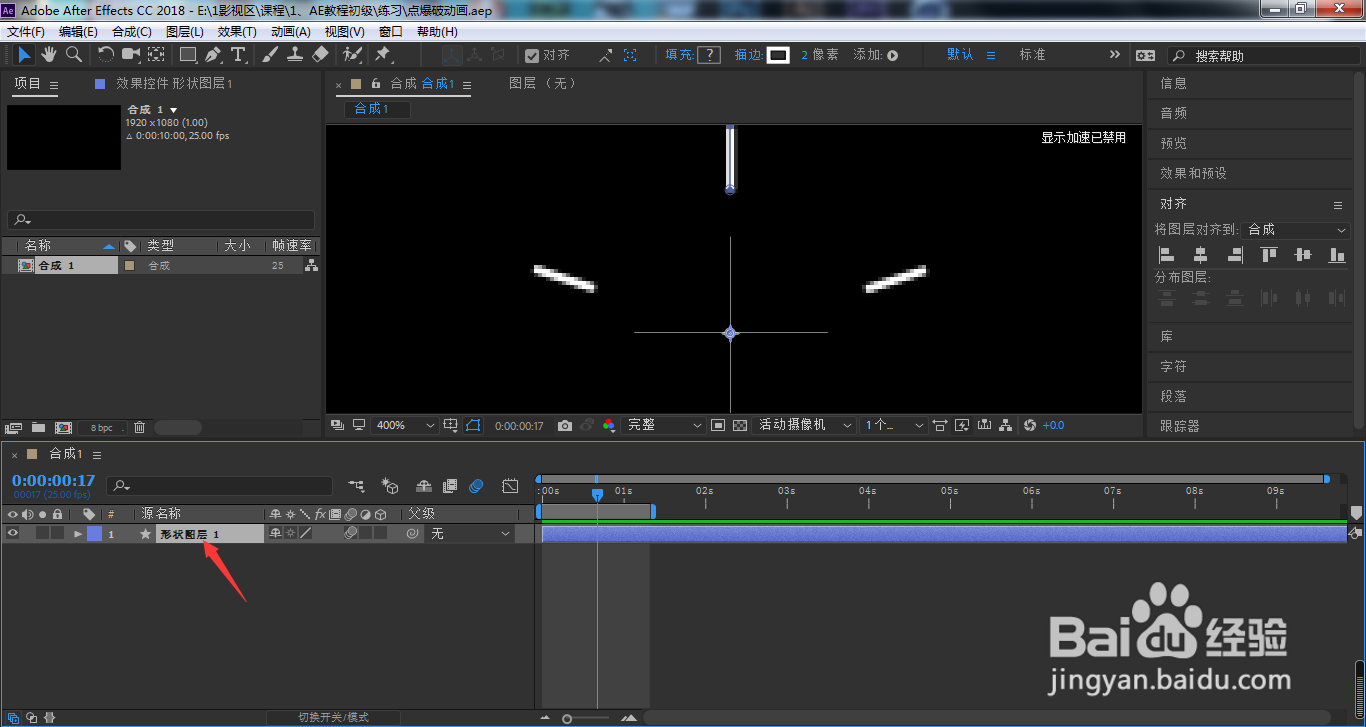The image size is (1366, 727).
Task: Open the 图层(L) menu
Action: coord(185,32)
